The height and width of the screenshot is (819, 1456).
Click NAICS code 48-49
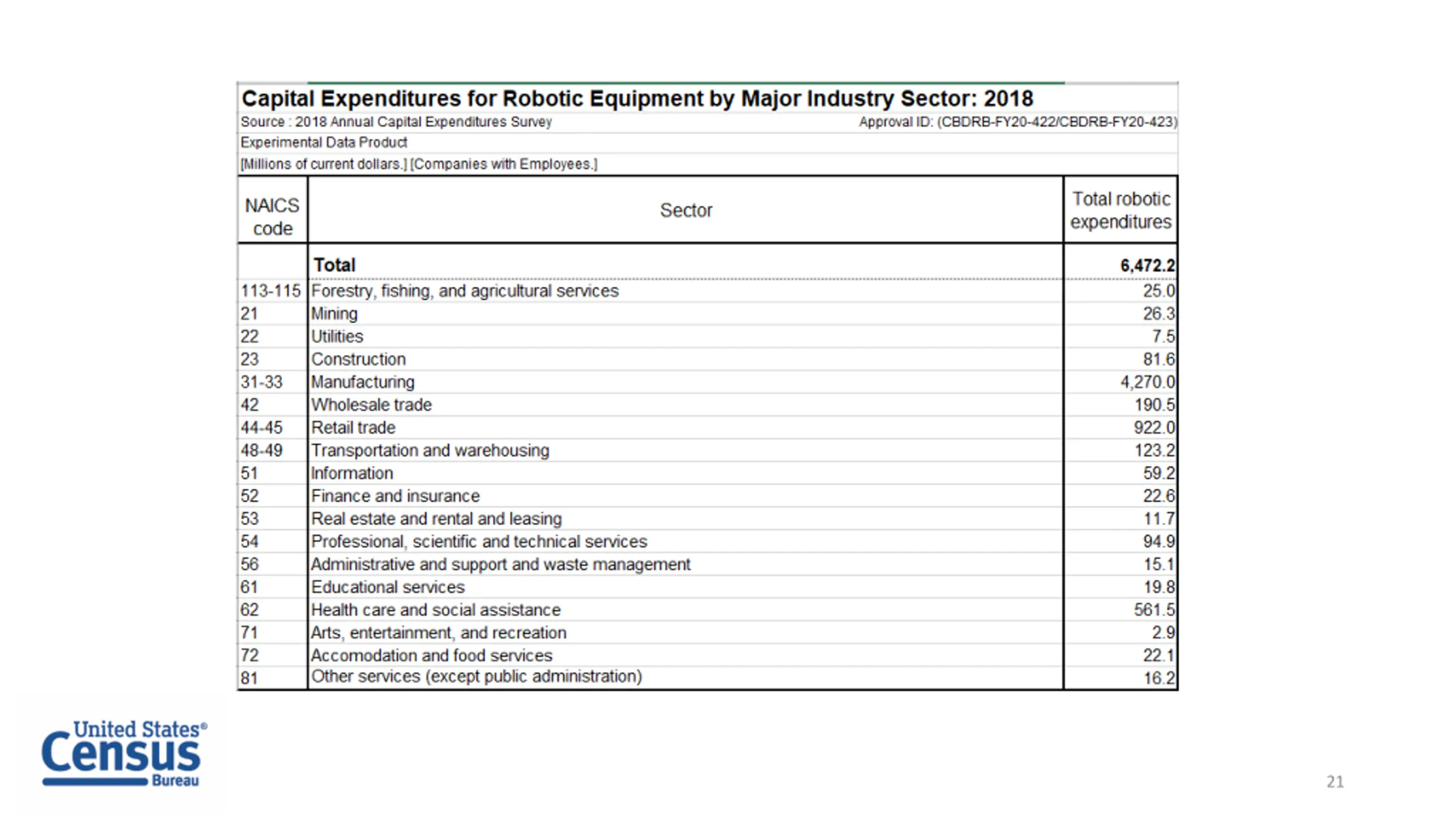click(x=261, y=450)
